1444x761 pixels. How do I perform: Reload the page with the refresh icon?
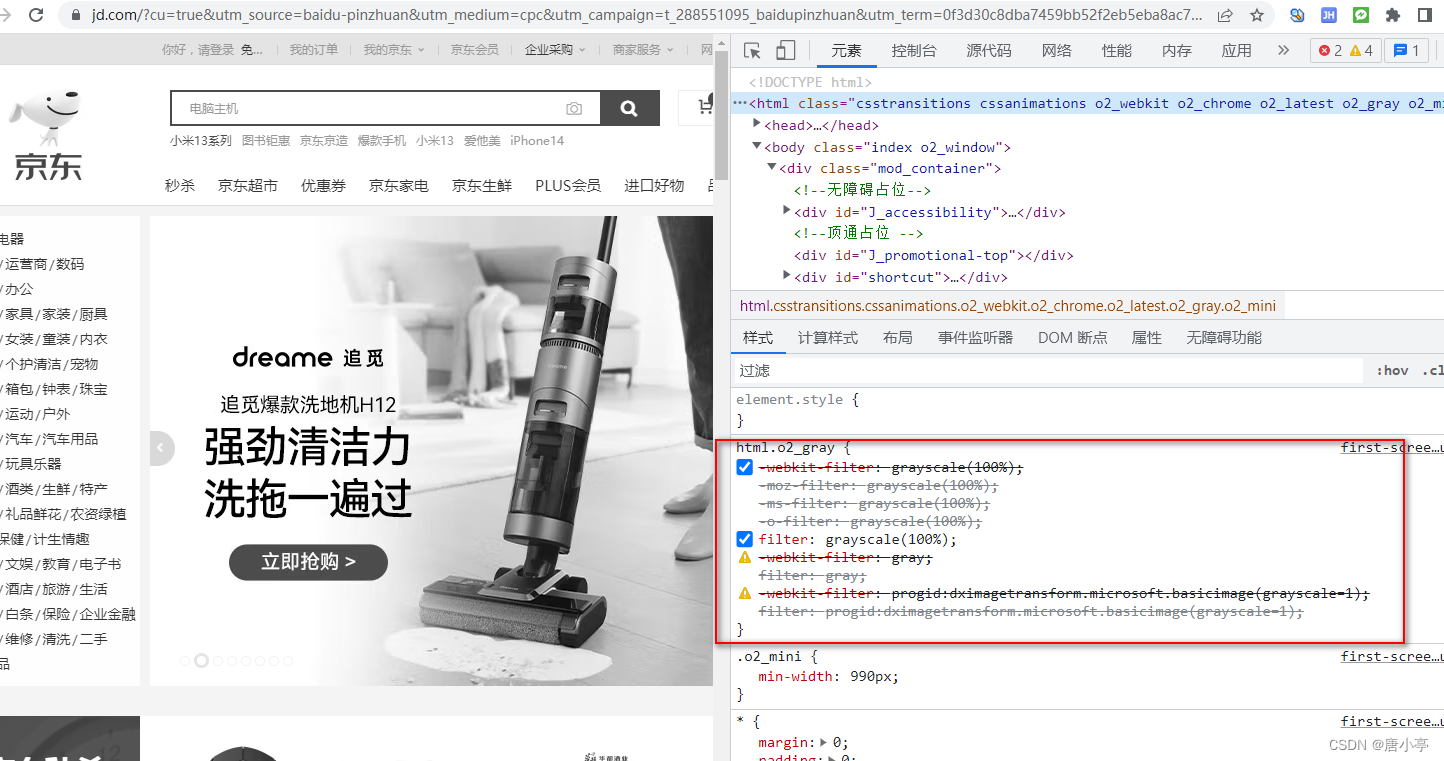click(x=36, y=15)
